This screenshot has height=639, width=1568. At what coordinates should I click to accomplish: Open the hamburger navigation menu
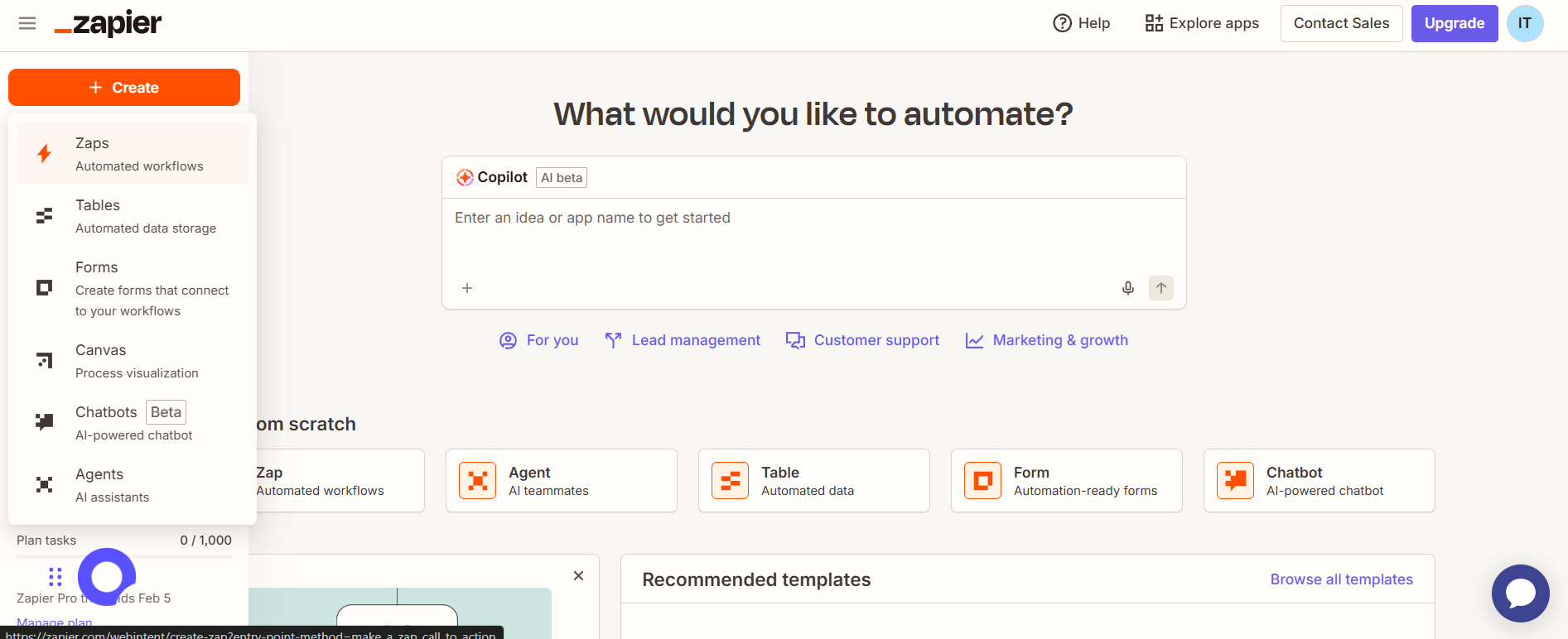click(x=27, y=23)
